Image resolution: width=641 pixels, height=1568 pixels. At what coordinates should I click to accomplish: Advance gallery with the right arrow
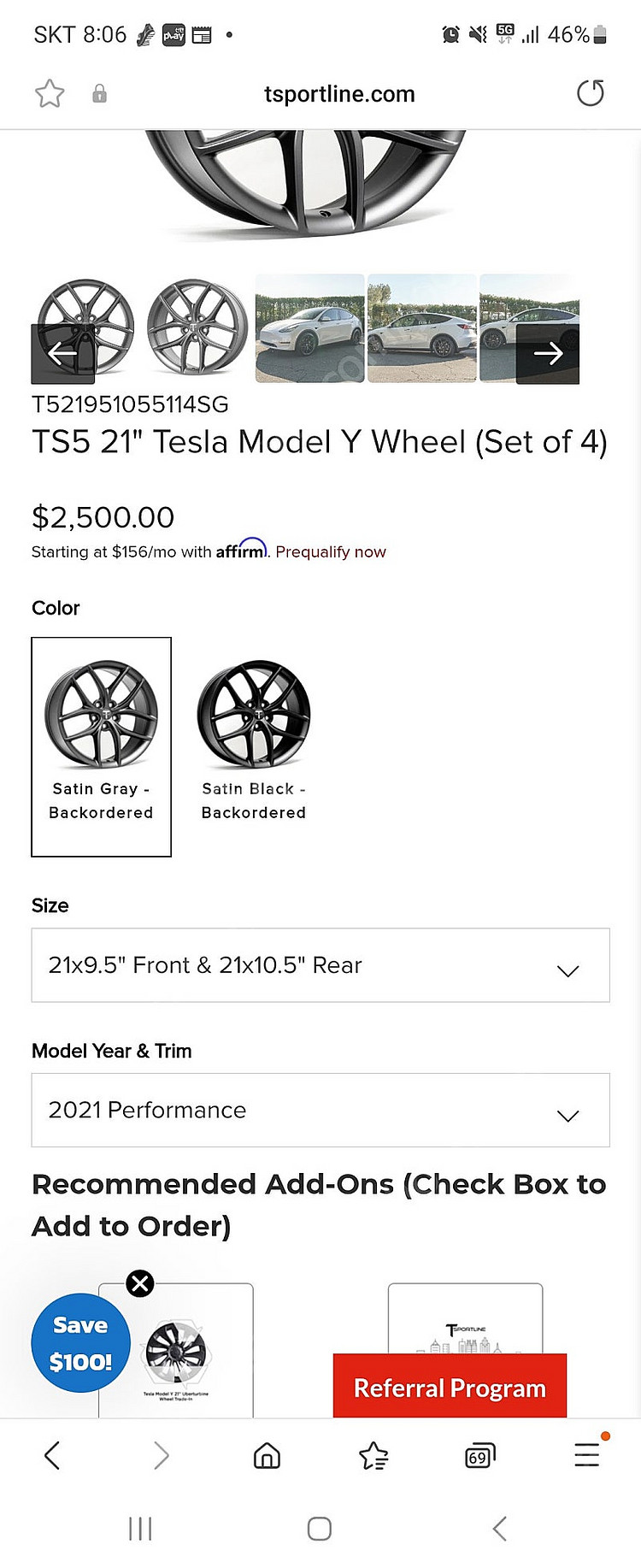pyautogui.click(x=548, y=353)
